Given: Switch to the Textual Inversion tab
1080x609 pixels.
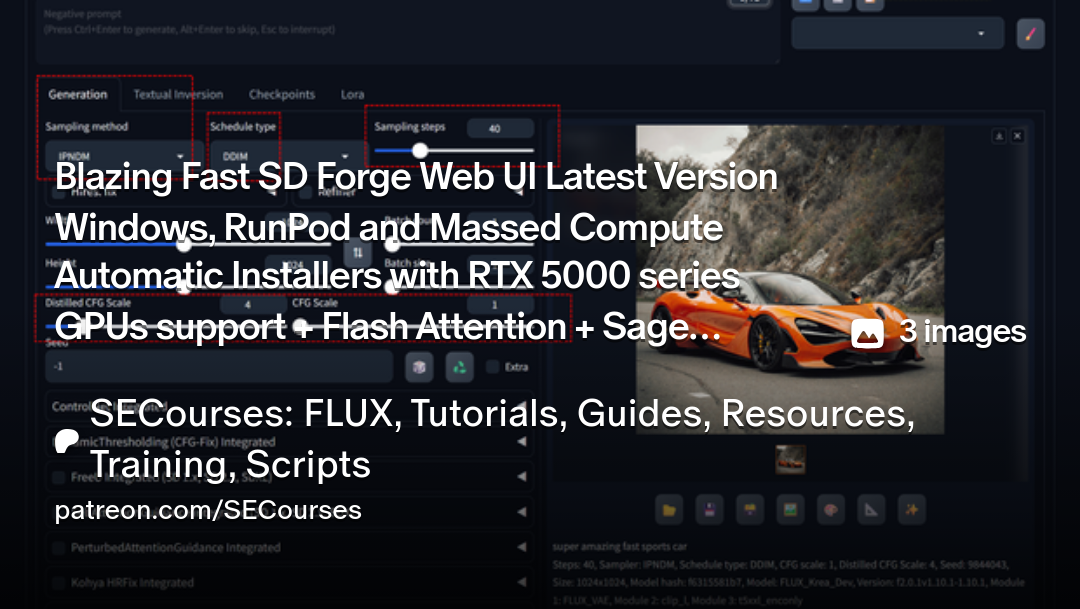Looking at the screenshot, I should coord(178,95).
